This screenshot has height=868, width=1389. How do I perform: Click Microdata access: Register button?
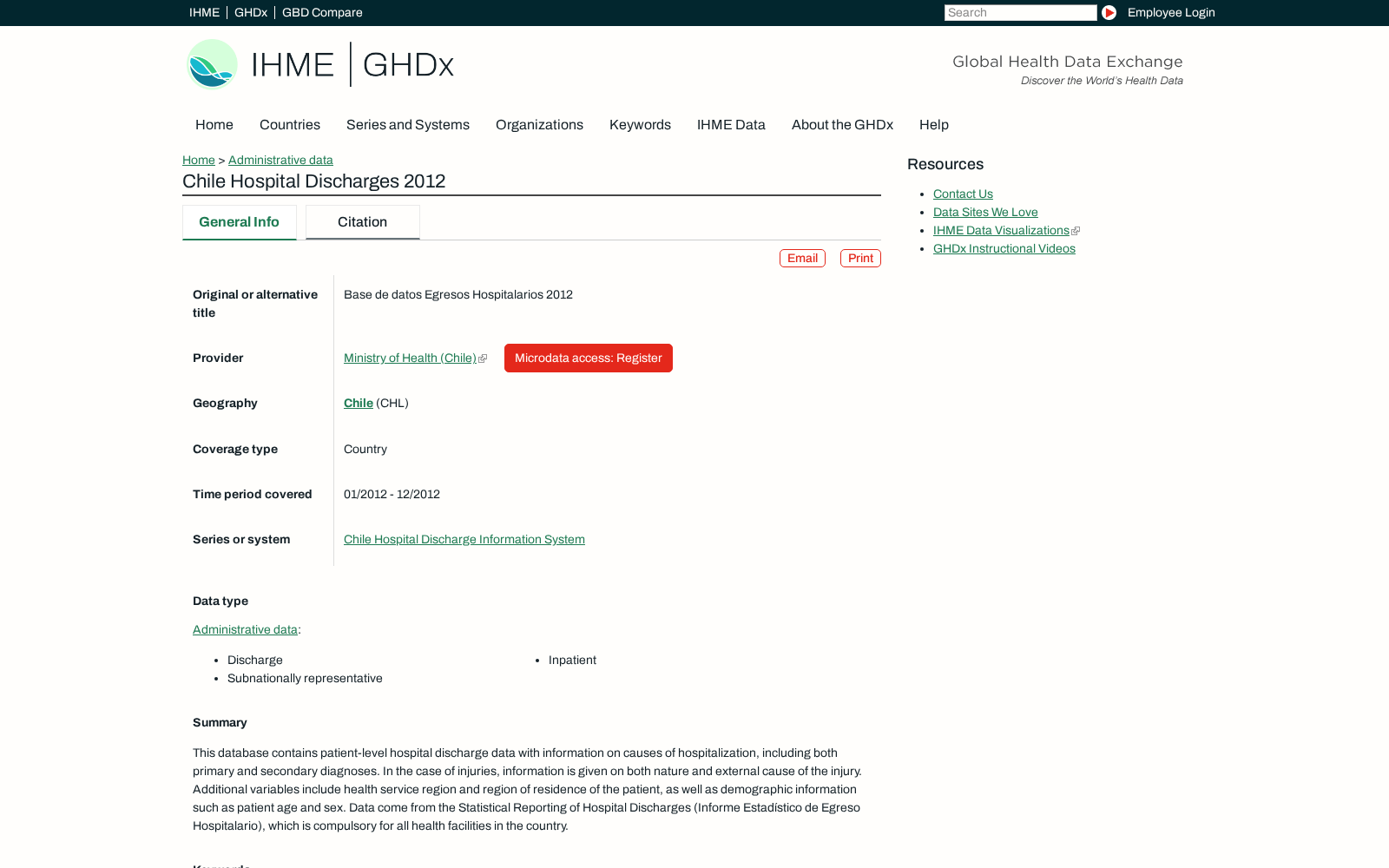[x=589, y=358]
